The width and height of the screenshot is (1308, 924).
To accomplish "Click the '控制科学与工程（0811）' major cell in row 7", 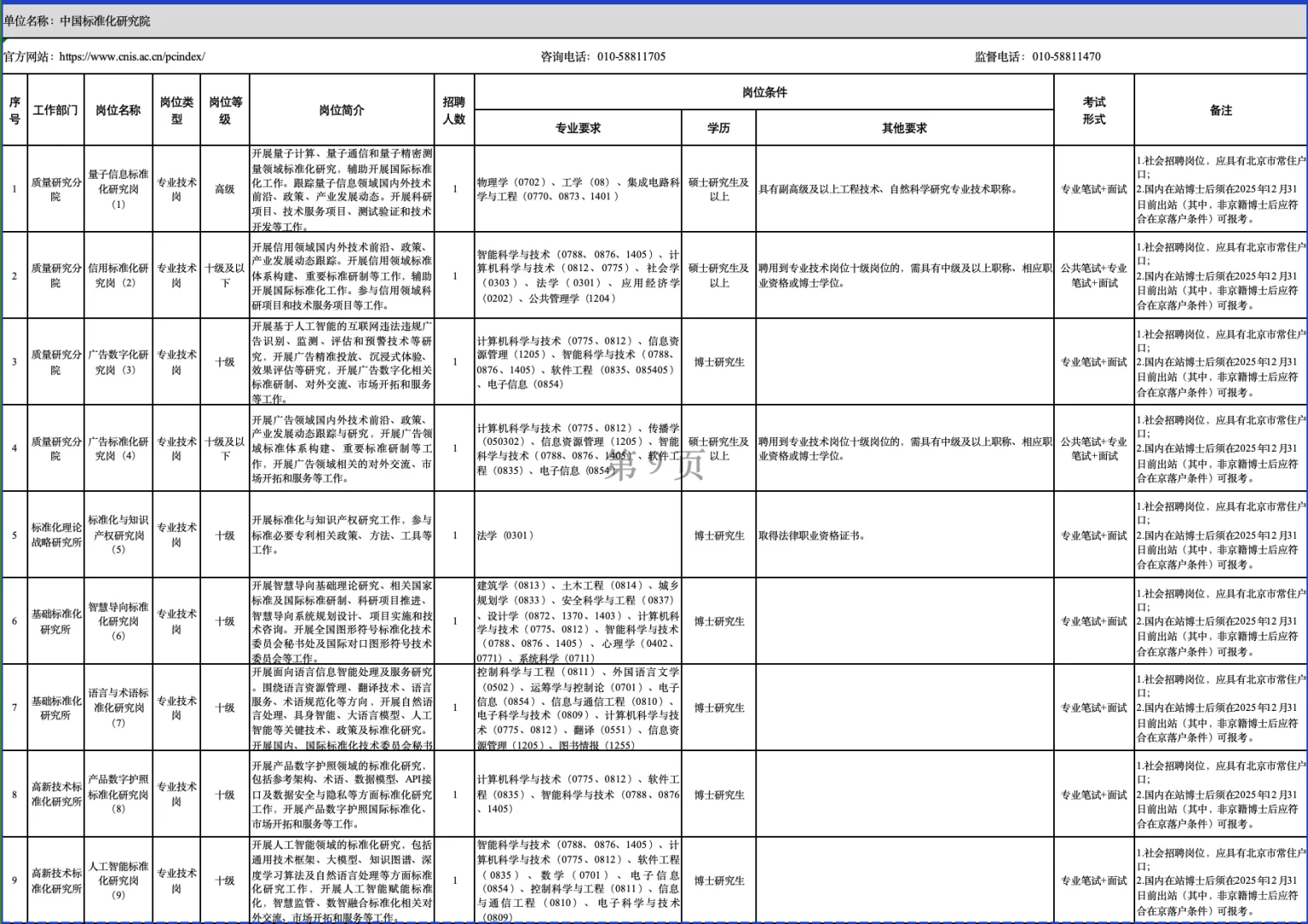I will [578, 708].
